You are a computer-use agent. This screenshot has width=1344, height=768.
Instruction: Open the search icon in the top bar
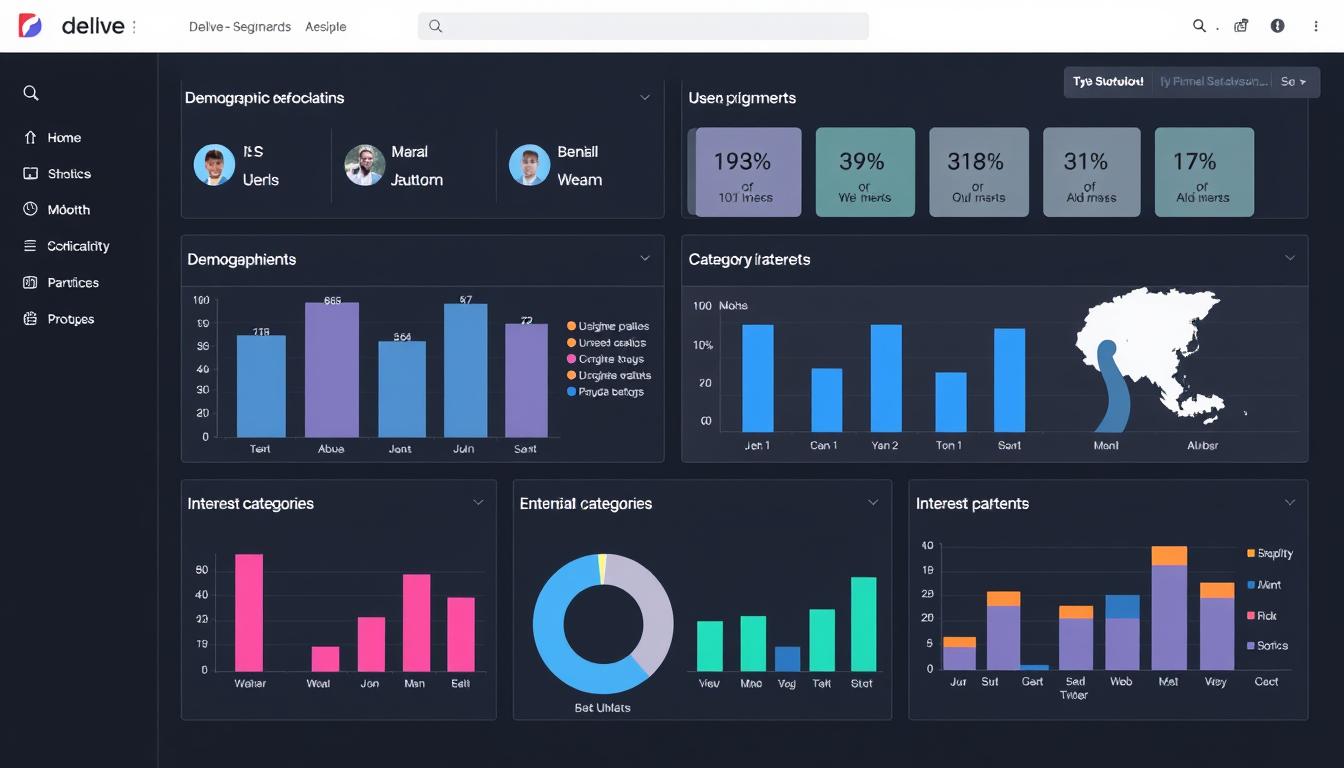1198,26
